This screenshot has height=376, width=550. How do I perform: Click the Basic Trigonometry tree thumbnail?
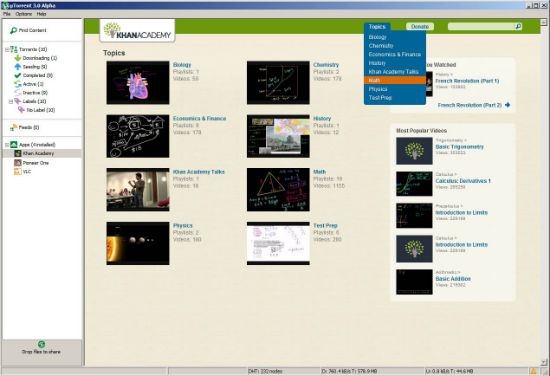pyautogui.click(x=414, y=151)
